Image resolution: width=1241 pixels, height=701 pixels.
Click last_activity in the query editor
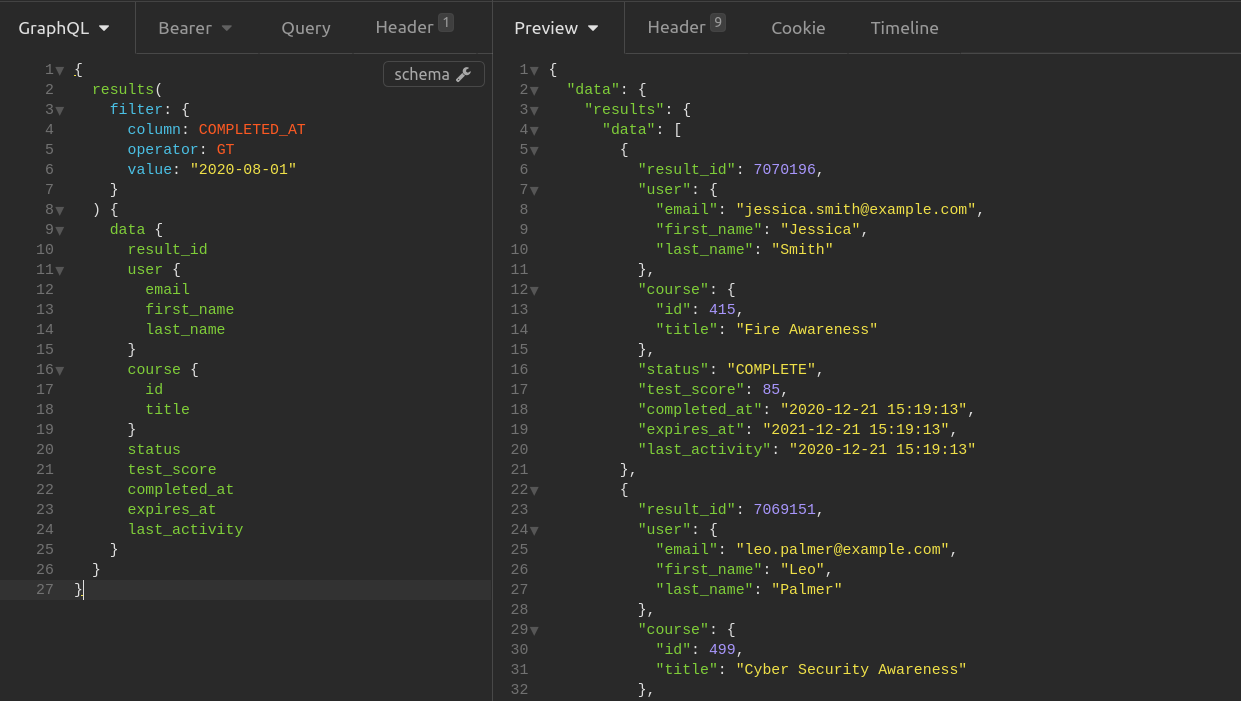[185, 529]
